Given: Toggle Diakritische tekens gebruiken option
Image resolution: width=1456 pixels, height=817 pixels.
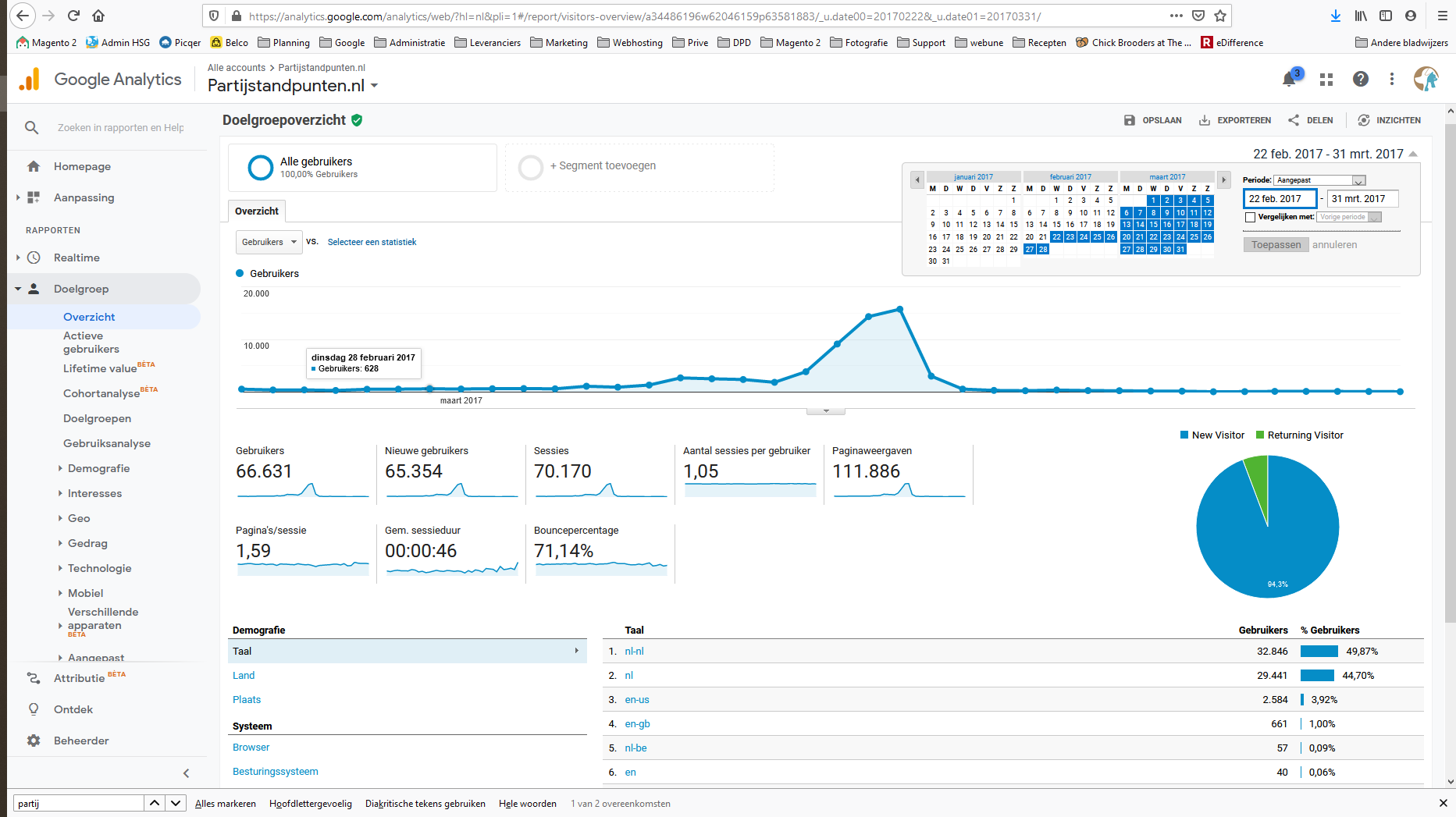Looking at the screenshot, I should (425, 804).
